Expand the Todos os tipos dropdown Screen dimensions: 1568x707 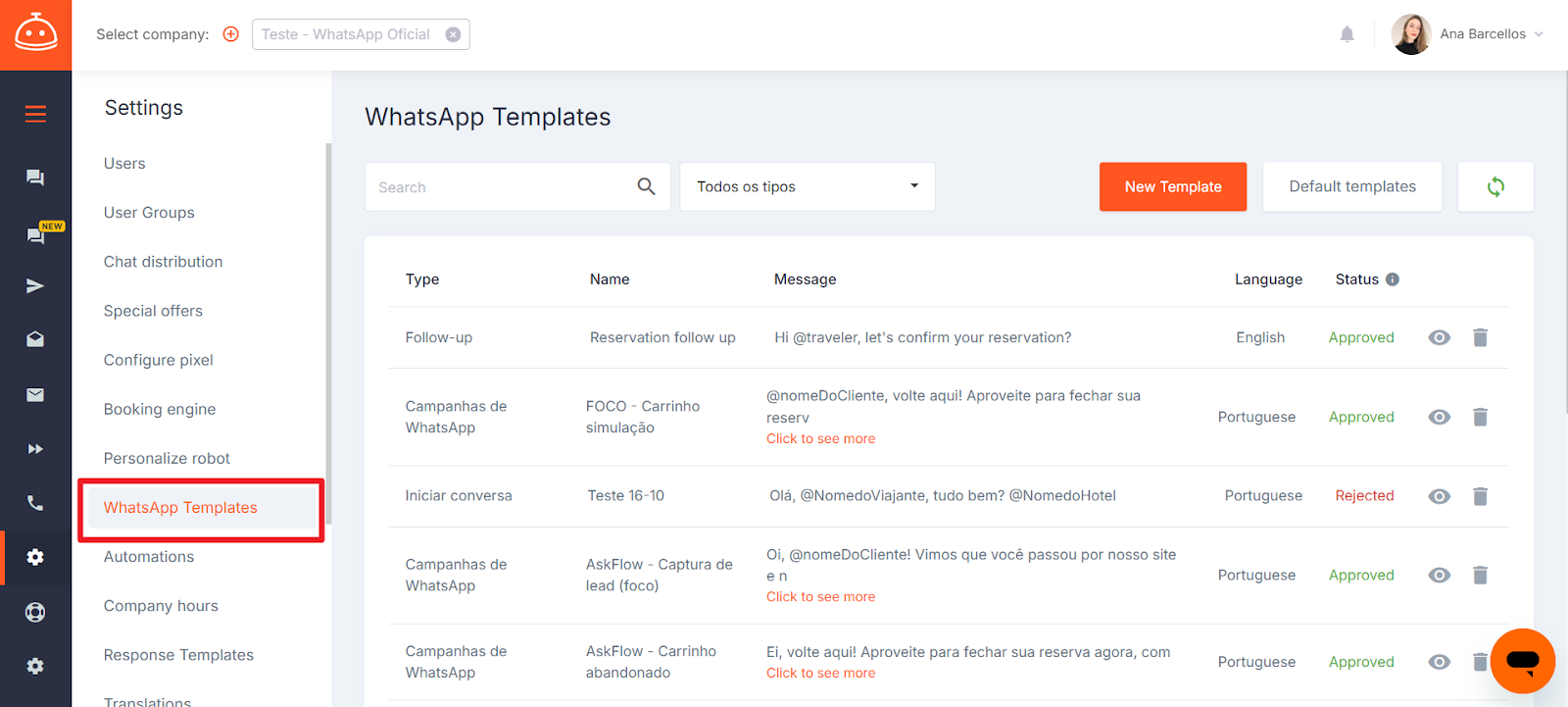[807, 186]
